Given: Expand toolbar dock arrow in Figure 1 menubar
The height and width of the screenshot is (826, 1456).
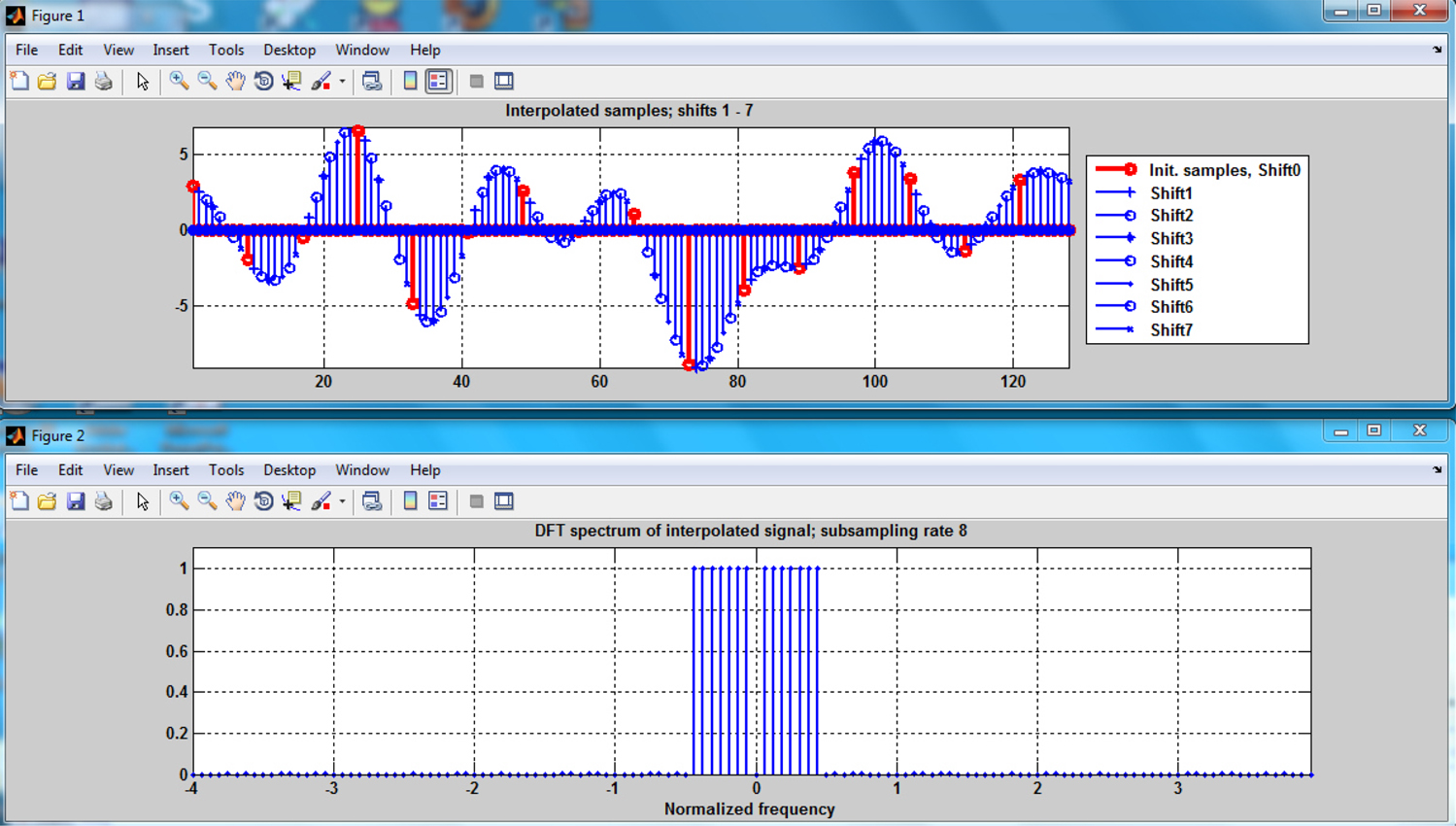Looking at the screenshot, I should (x=1438, y=50).
